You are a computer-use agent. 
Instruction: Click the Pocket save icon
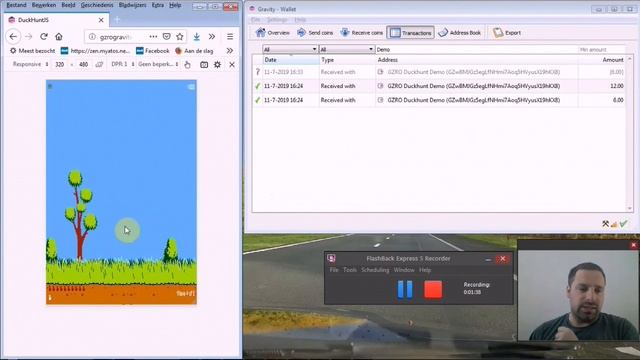pos(167,37)
